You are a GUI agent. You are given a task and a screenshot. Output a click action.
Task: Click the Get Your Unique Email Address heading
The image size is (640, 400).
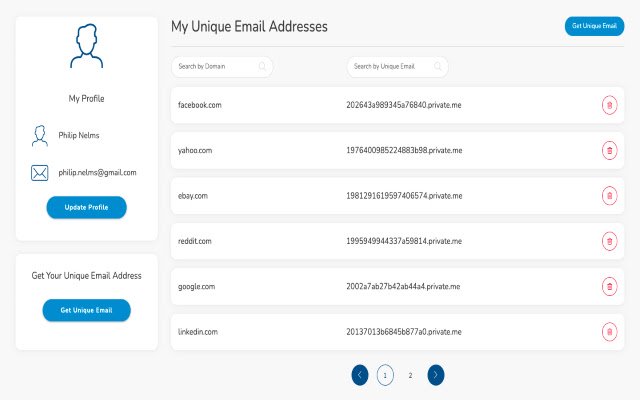87,276
